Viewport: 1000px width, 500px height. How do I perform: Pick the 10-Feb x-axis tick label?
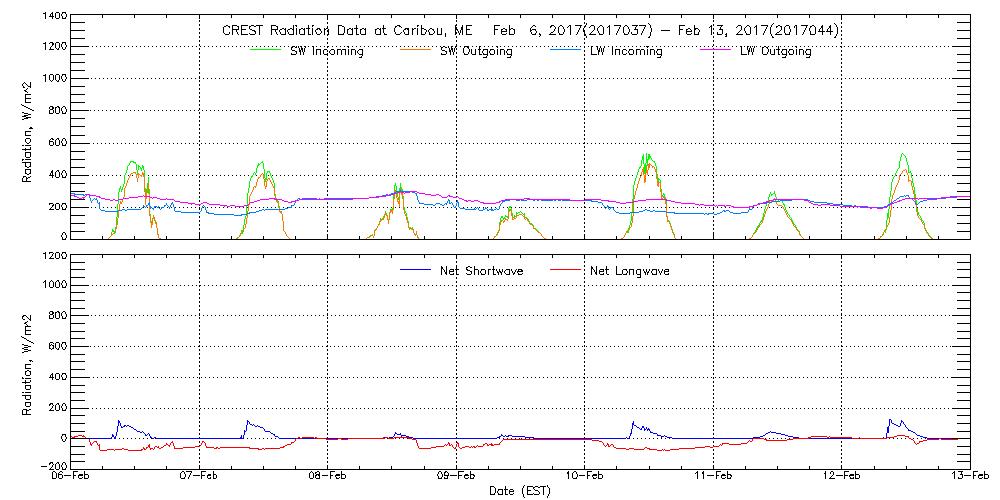click(x=584, y=476)
